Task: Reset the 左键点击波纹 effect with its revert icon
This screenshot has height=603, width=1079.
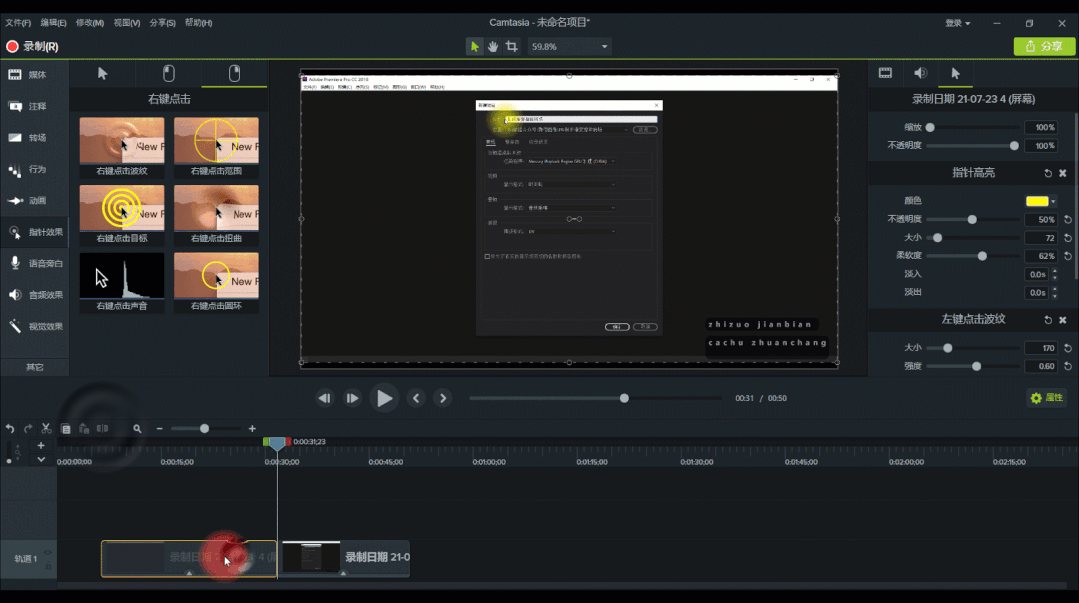Action: point(1047,320)
